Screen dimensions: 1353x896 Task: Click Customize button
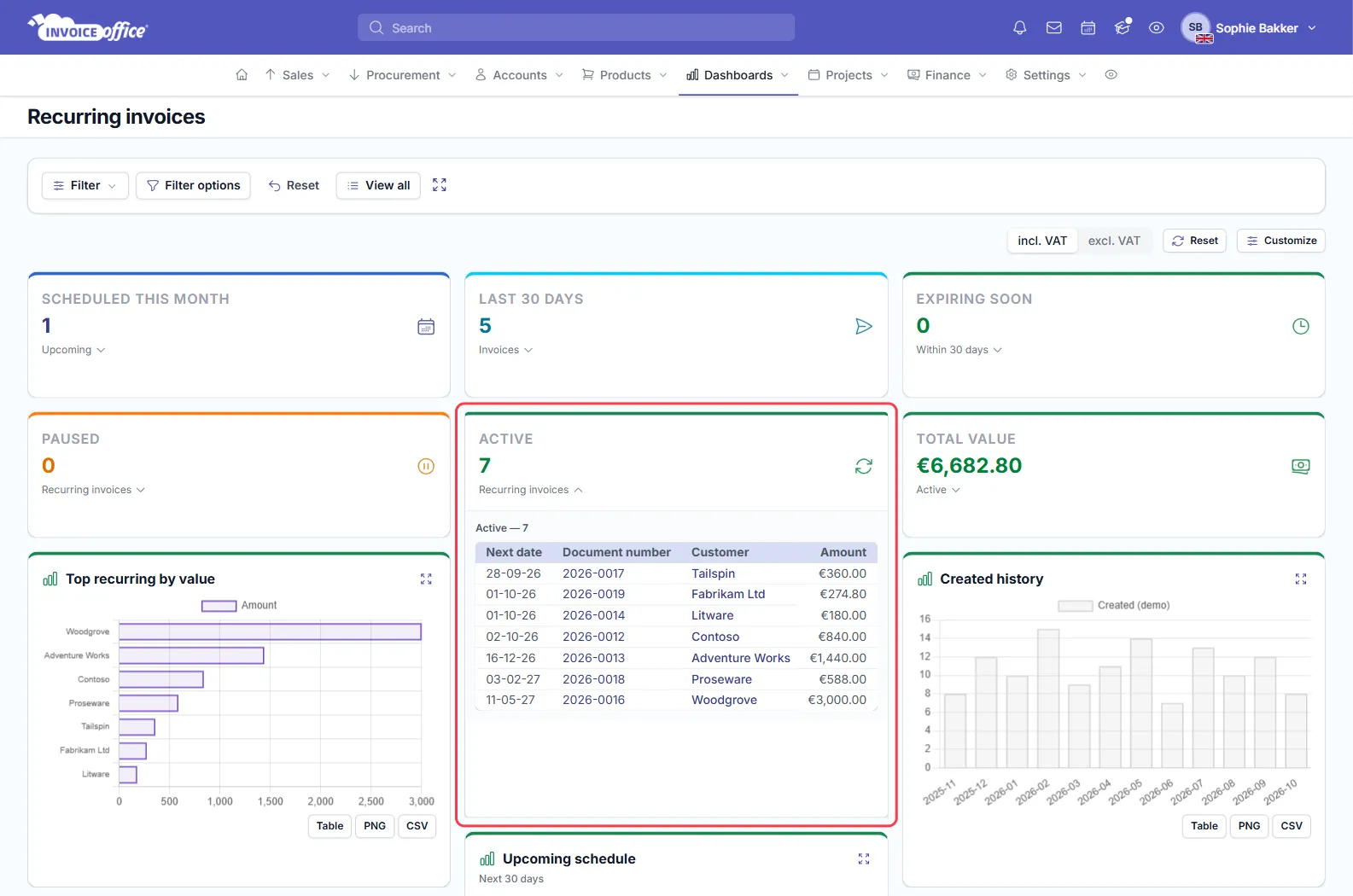pyautogui.click(x=1280, y=241)
